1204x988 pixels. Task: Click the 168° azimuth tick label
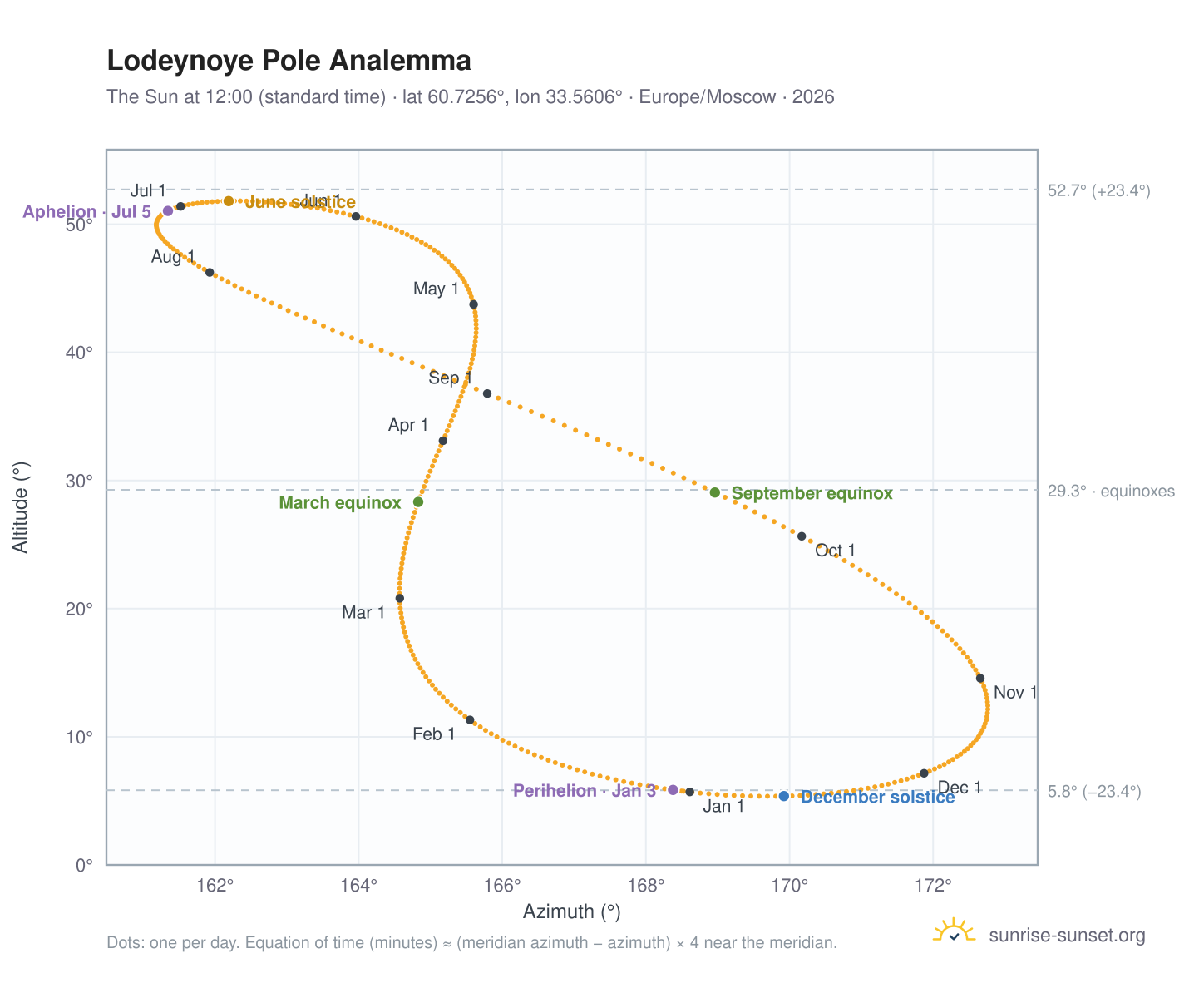coord(645,884)
